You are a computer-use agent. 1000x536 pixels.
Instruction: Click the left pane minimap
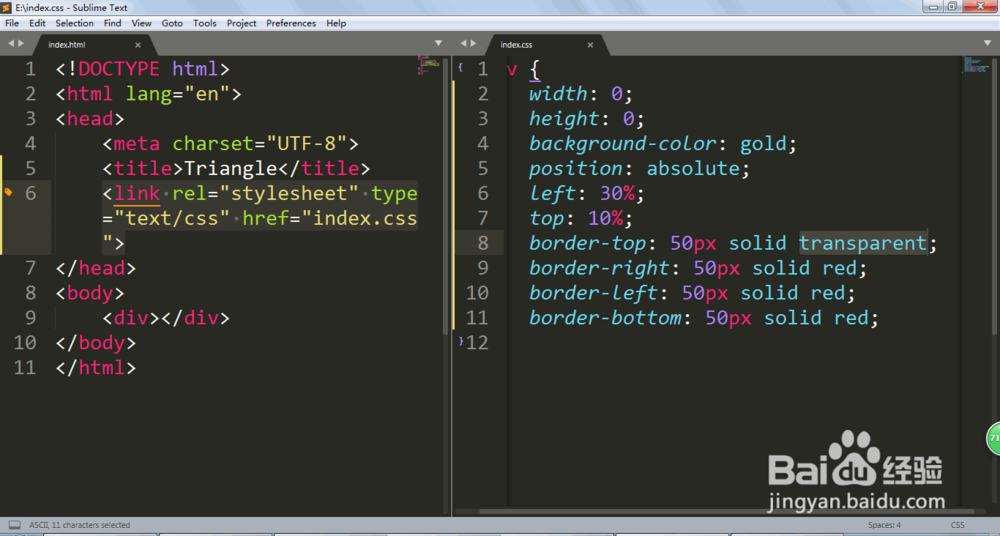tap(429, 65)
